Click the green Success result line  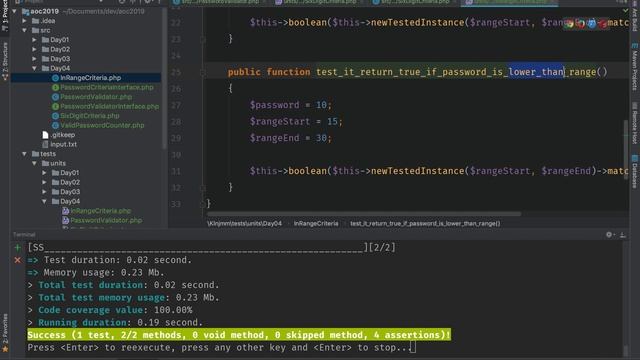point(239,335)
